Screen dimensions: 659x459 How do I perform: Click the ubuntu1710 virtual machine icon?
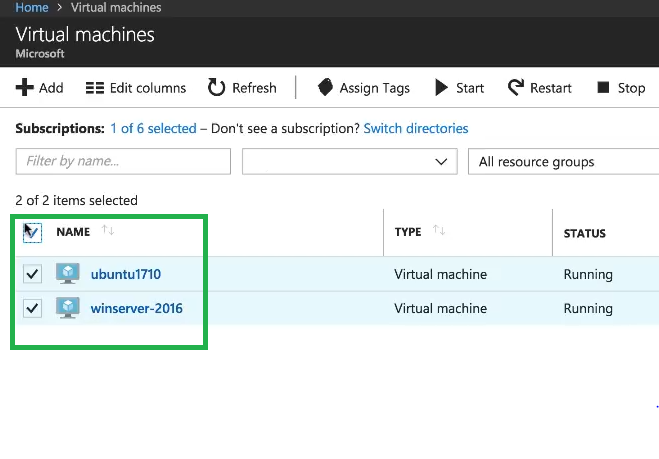(68, 274)
